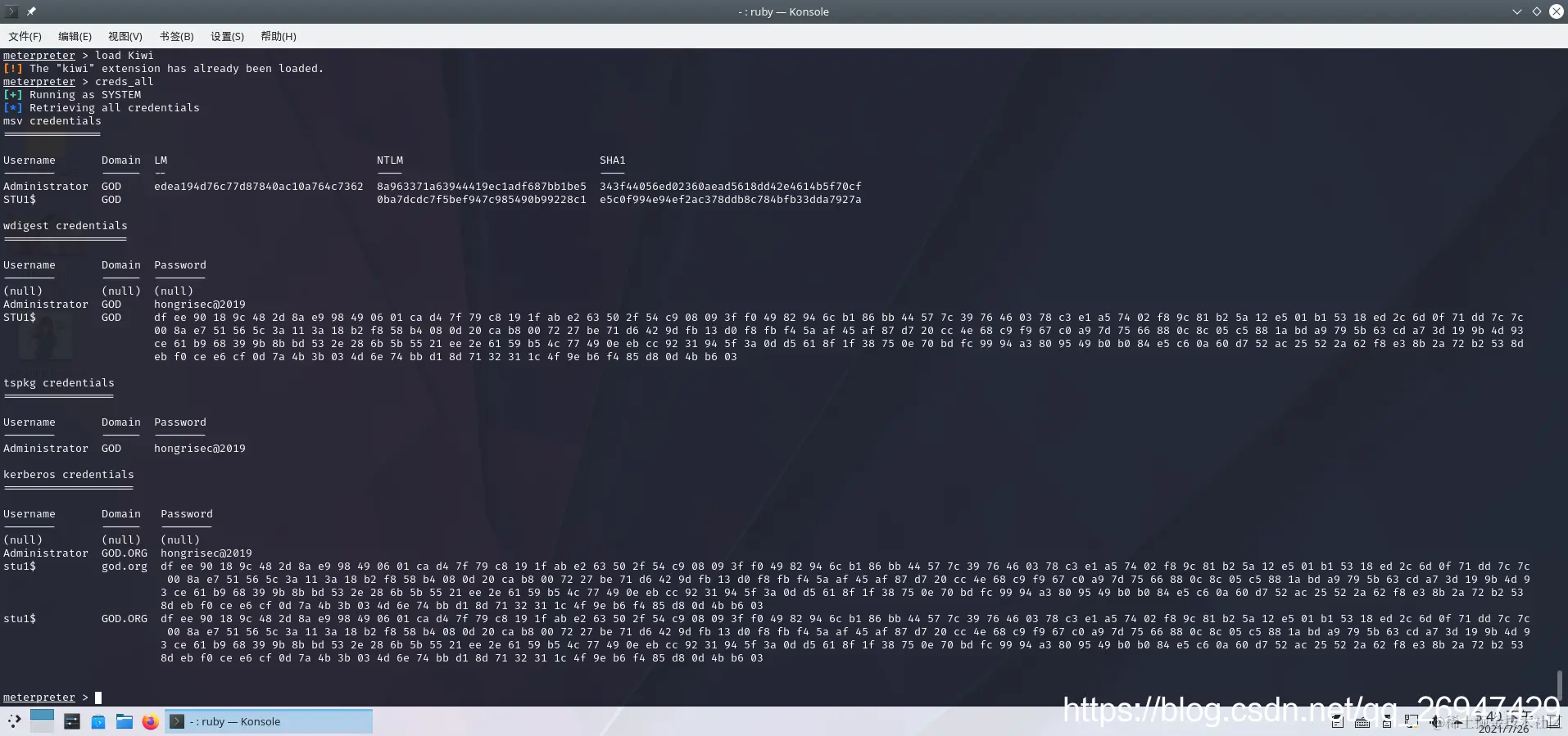Screen dimensions: 1568x736
Task: Switch desktops using the taskbar pager
Action: click(x=42, y=720)
